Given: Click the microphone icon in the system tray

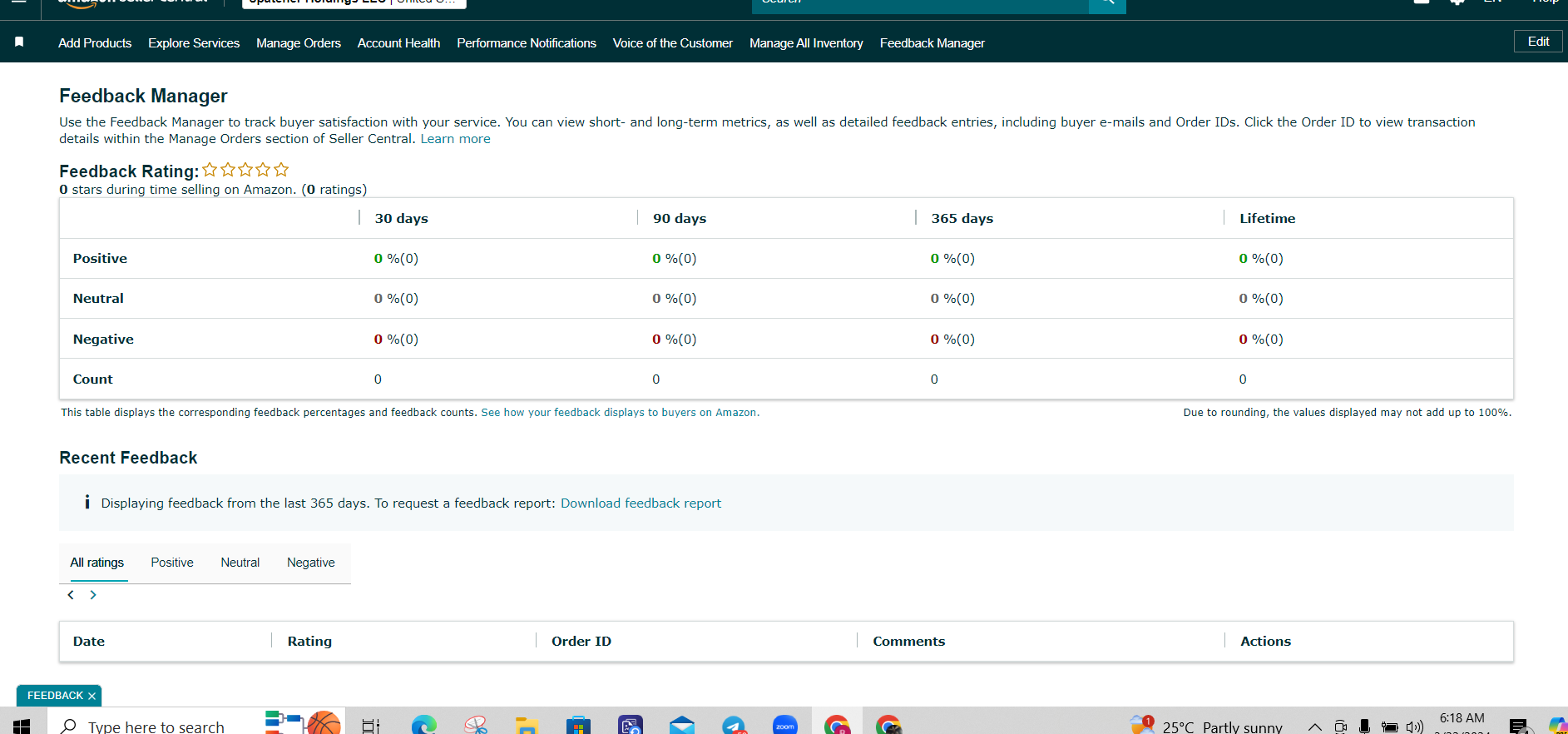Looking at the screenshot, I should (1364, 727).
